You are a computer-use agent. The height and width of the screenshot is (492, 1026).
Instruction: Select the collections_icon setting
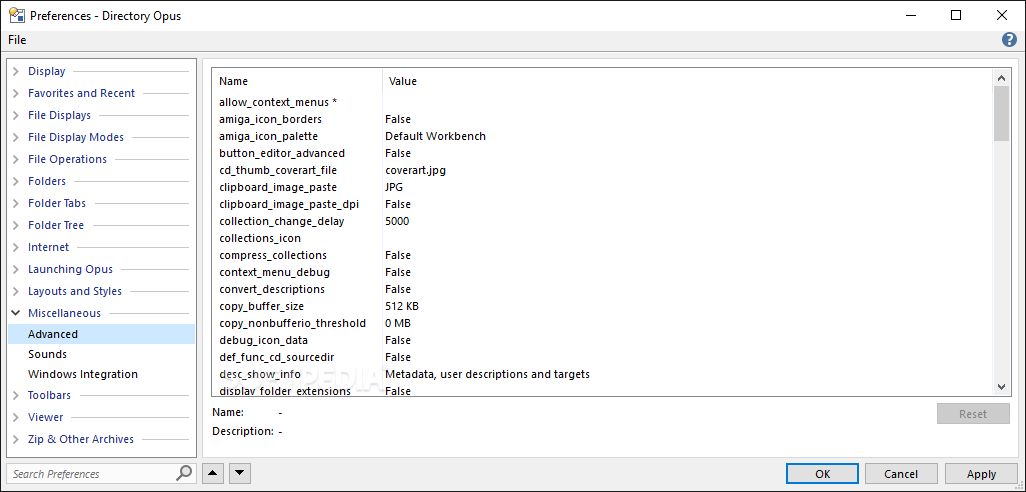(260, 238)
